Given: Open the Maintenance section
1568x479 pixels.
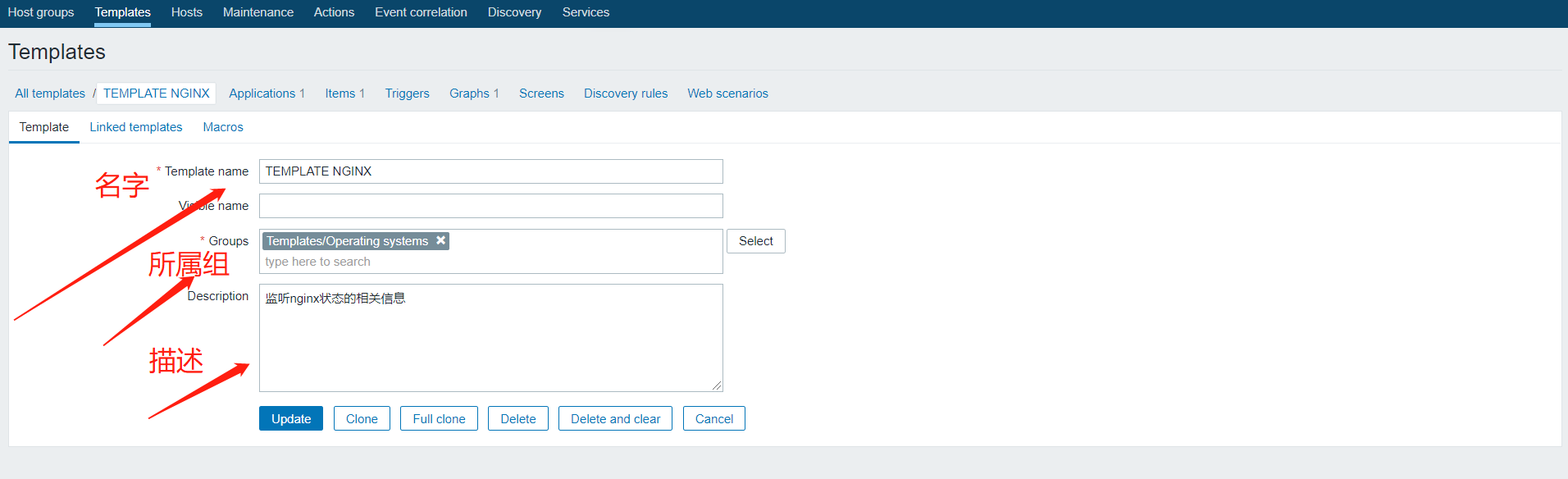Looking at the screenshot, I should 258,12.
